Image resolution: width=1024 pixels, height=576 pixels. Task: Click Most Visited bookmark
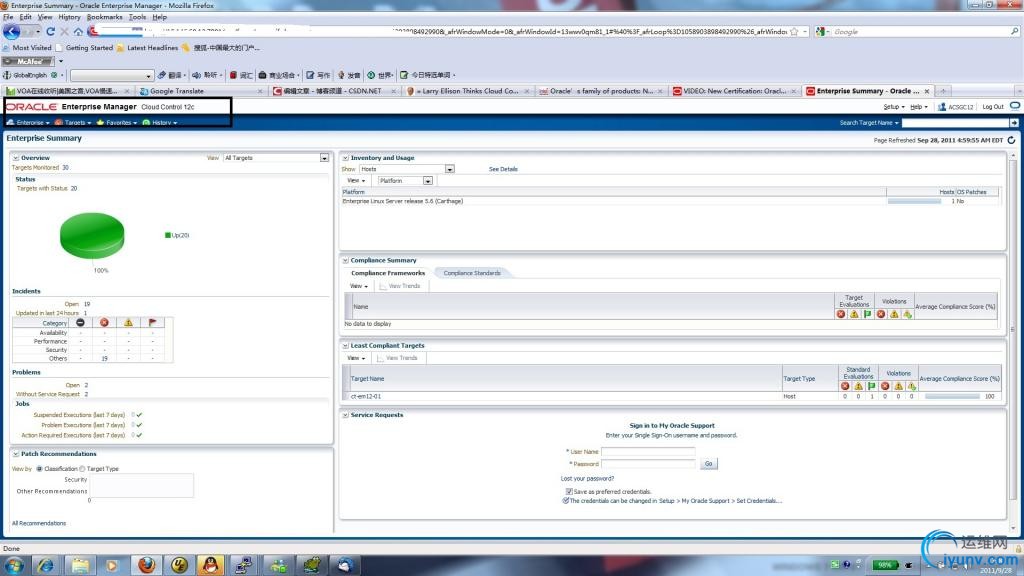pos(27,48)
